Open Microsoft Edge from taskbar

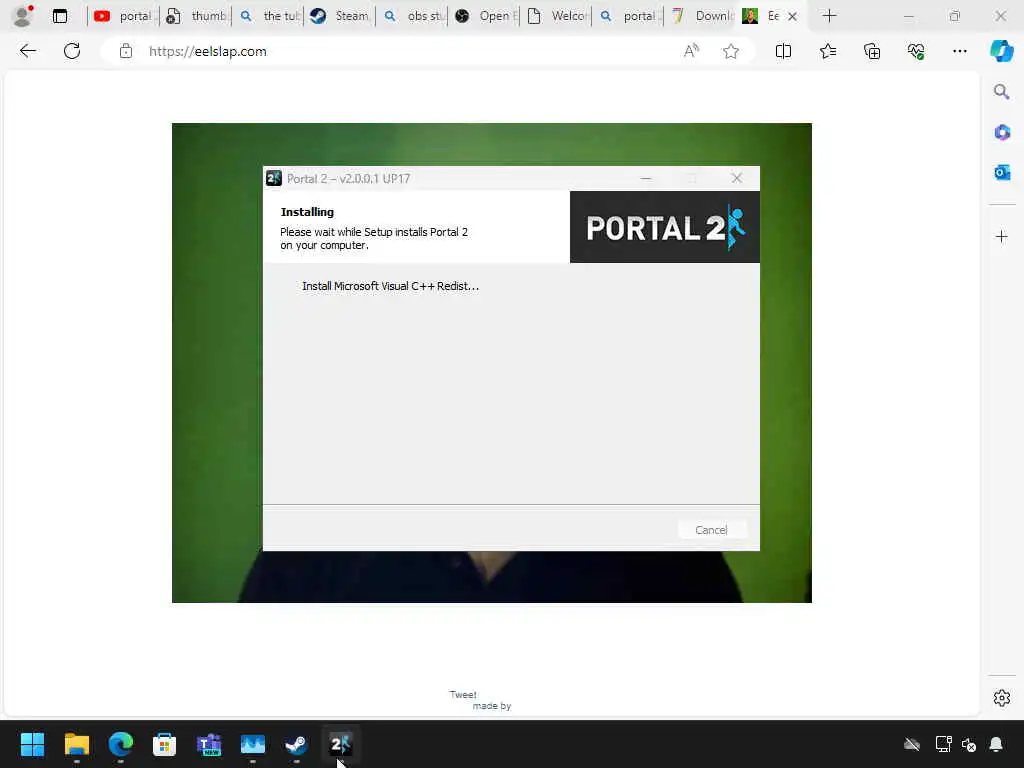click(120, 744)
